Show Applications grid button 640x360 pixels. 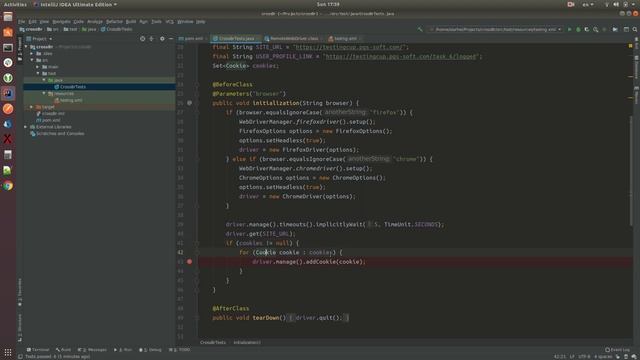click(8, 352)
